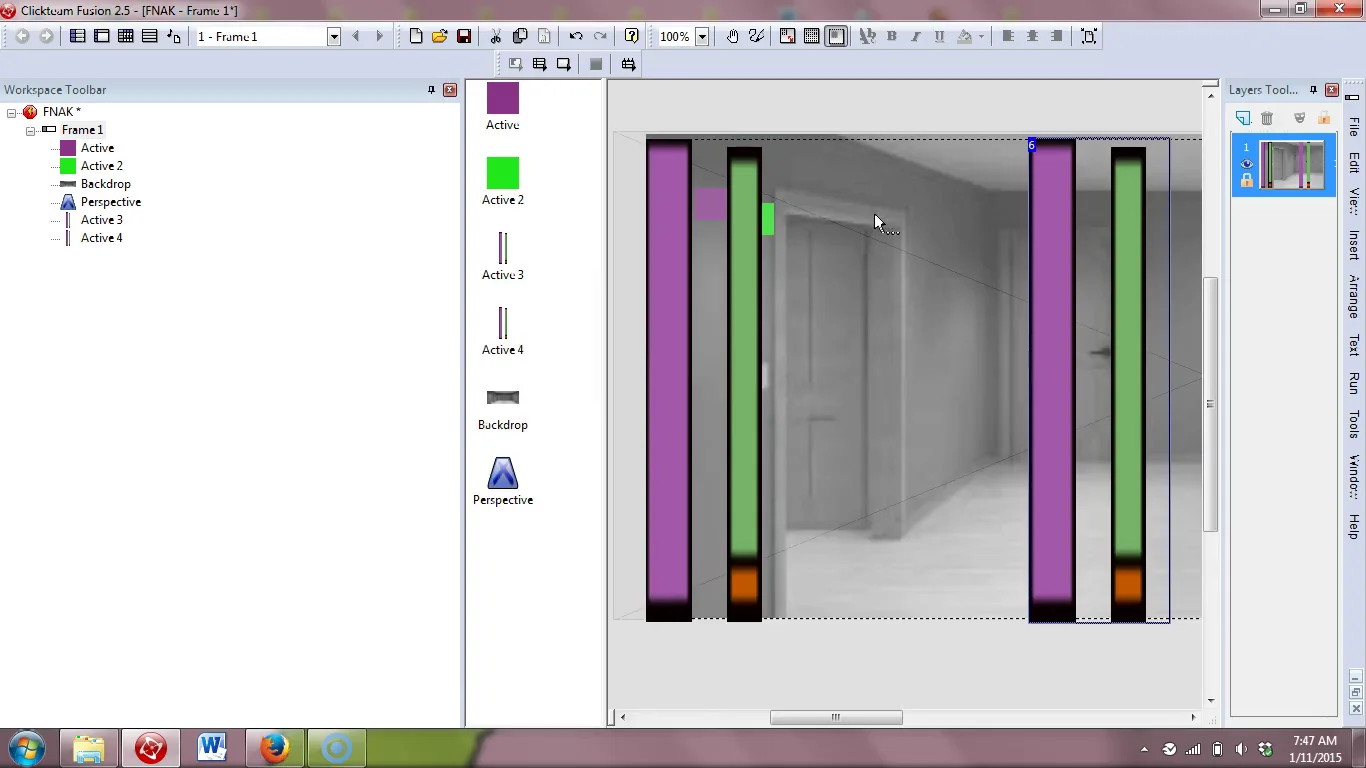The height and width of the screenshot is (768, 1366).
Task: Select Active 3 in workspace tree
Action: 102,220
